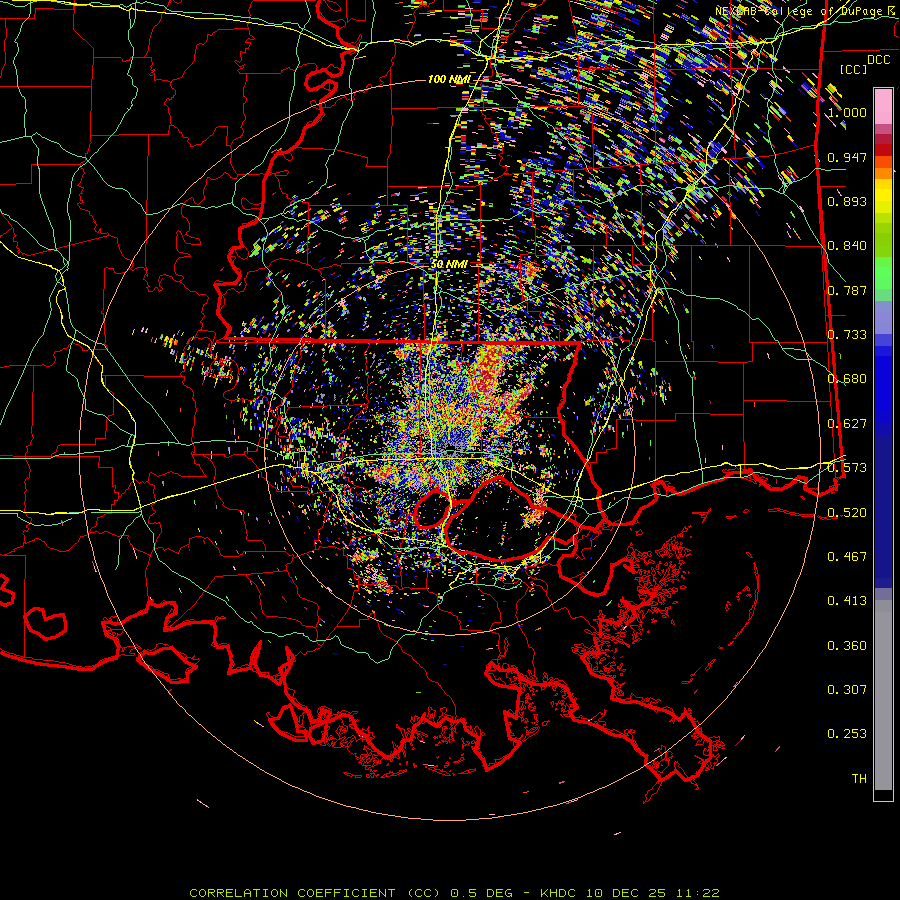Viewport: 900px width, 900px height.
Task: Pick the gray segment of the color bar
Action: click(x=883, y=695)
